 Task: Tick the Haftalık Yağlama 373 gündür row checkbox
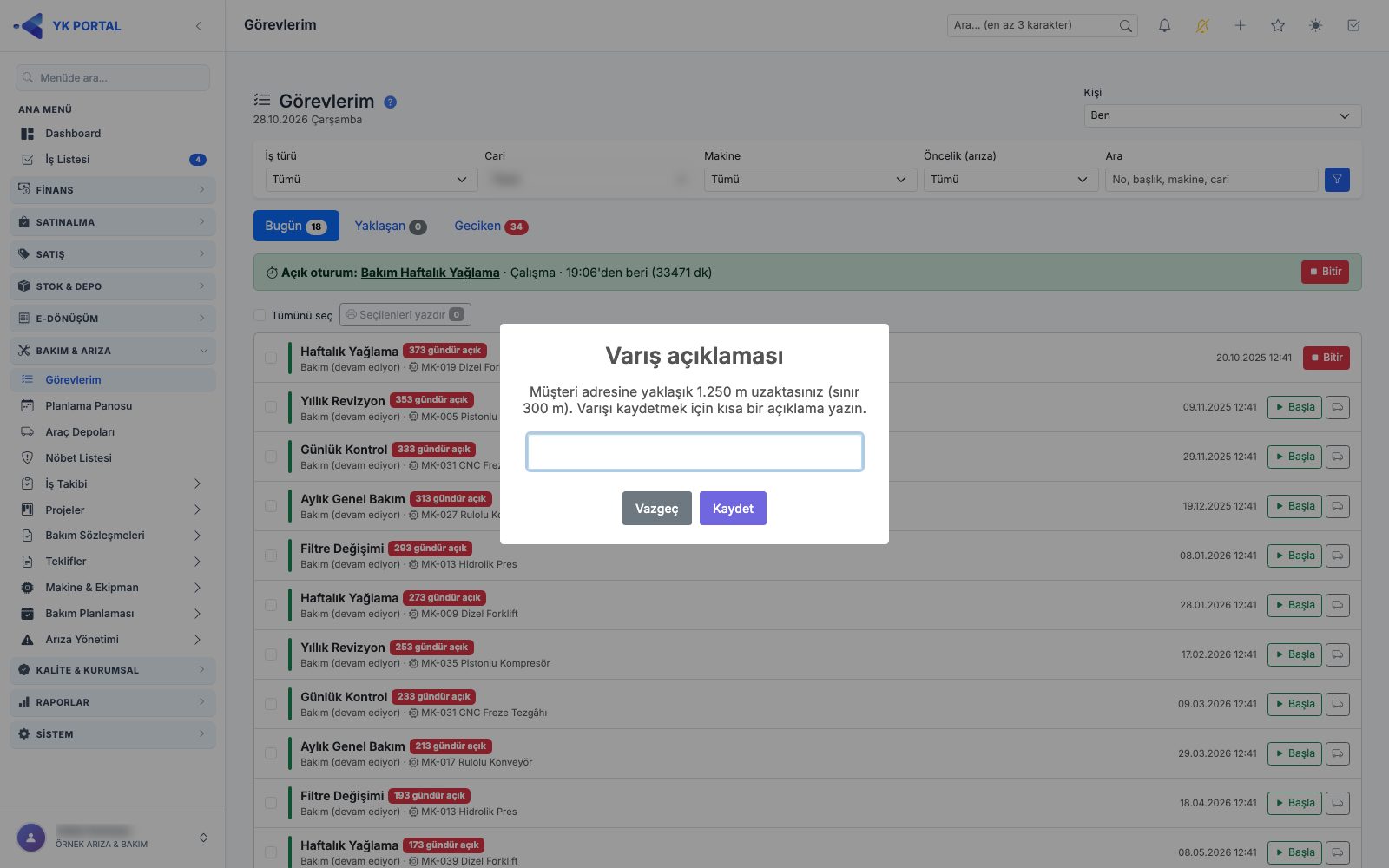[x=271, y=358]
